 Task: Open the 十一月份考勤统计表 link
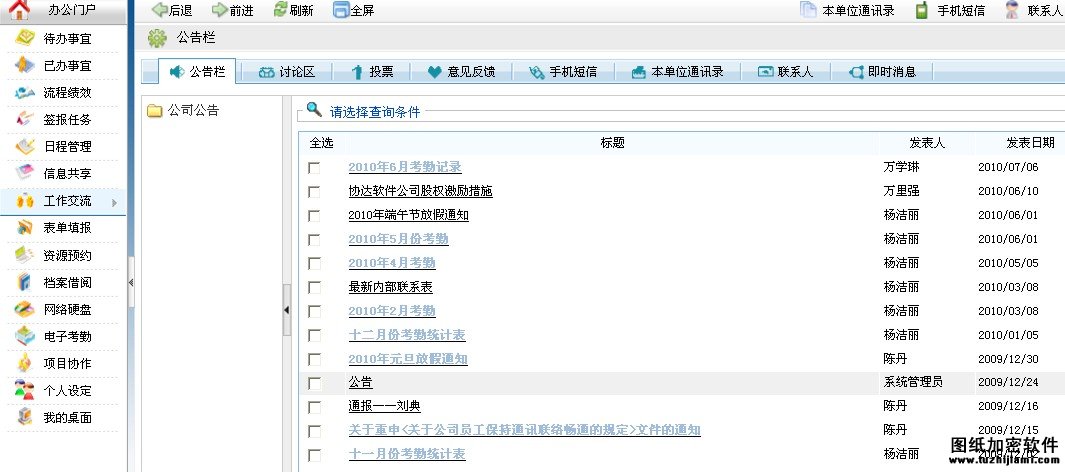pyautogui.click(x=407, y=454)
